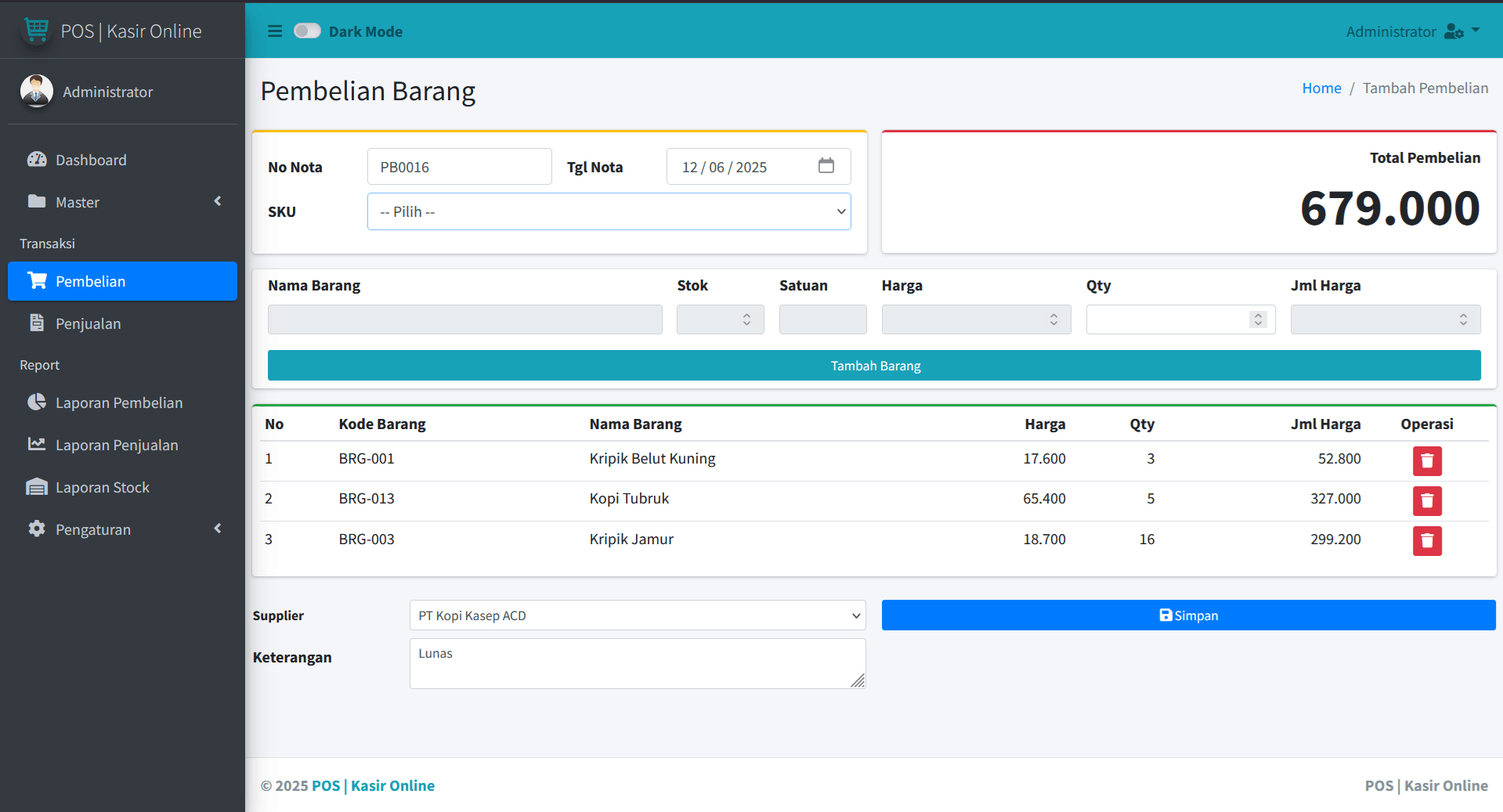Expand the Master menu chevron
Viewport: 1503px width, 812px height.
(218, 201)
